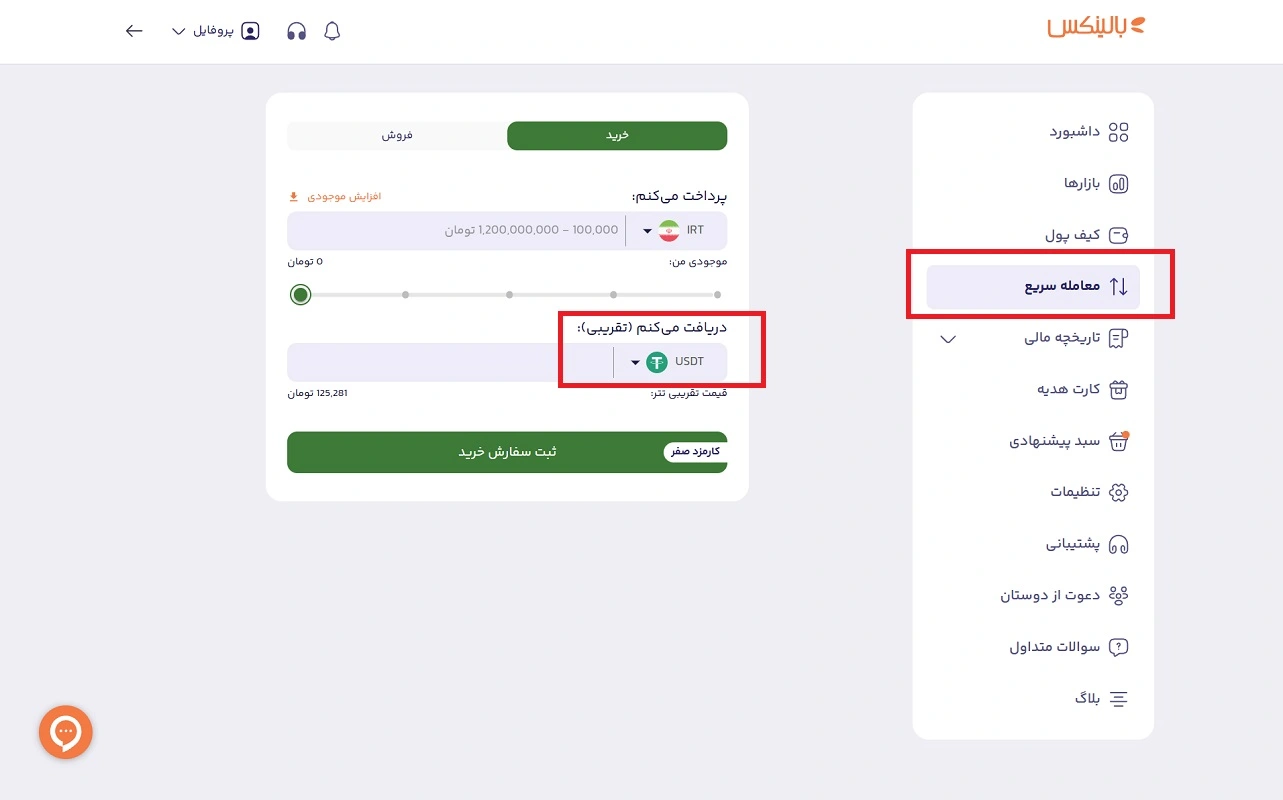1283x800 pixels.
Task: Open the کیف پول (Wallet) icon
Action: (x=1118, y=235)
